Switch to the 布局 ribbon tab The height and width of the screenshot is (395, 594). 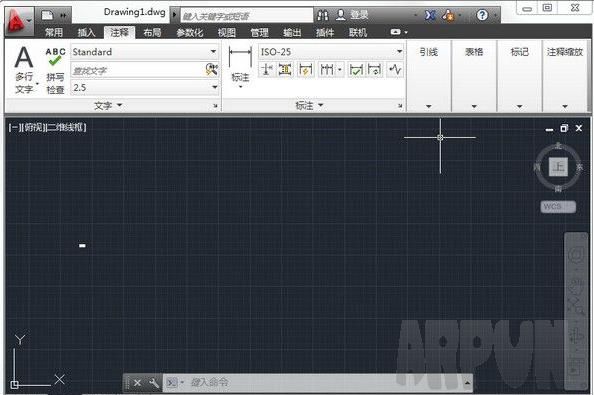152,33
